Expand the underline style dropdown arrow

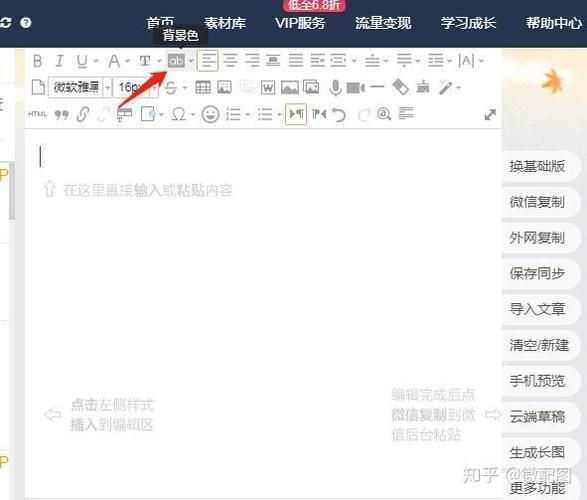click(x=96, y=61)
